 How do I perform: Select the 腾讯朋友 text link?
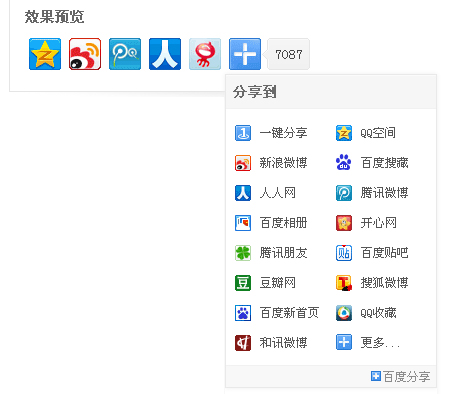coord(283,253)
